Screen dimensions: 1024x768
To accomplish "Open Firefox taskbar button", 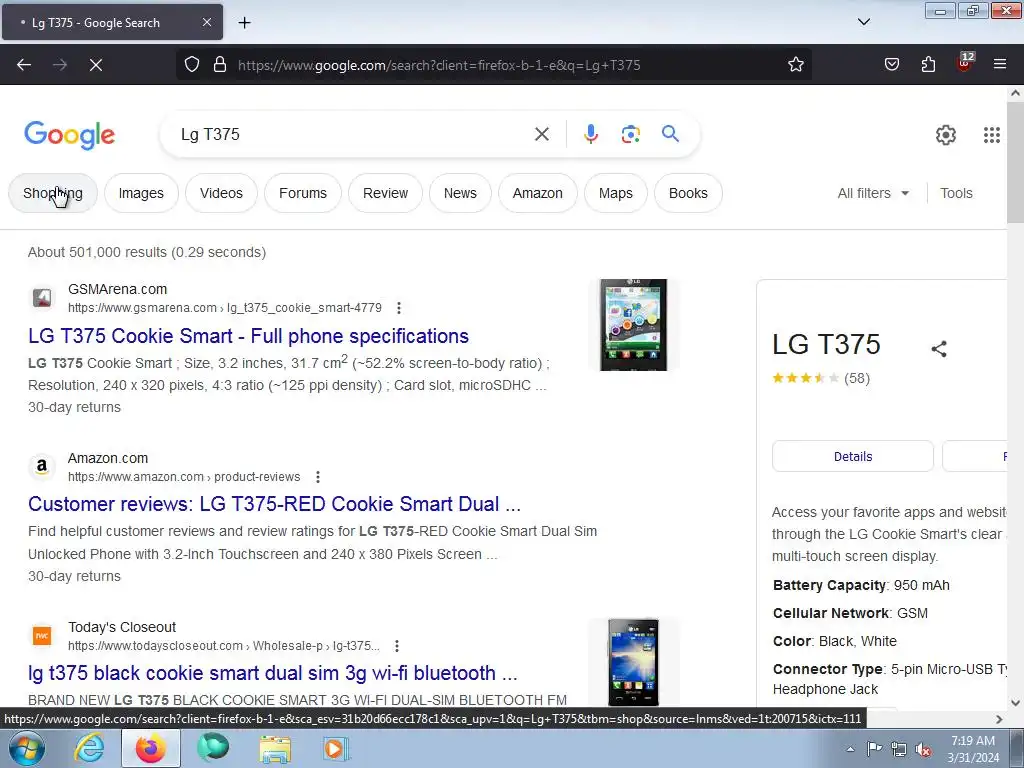I will tap(150, 748).
